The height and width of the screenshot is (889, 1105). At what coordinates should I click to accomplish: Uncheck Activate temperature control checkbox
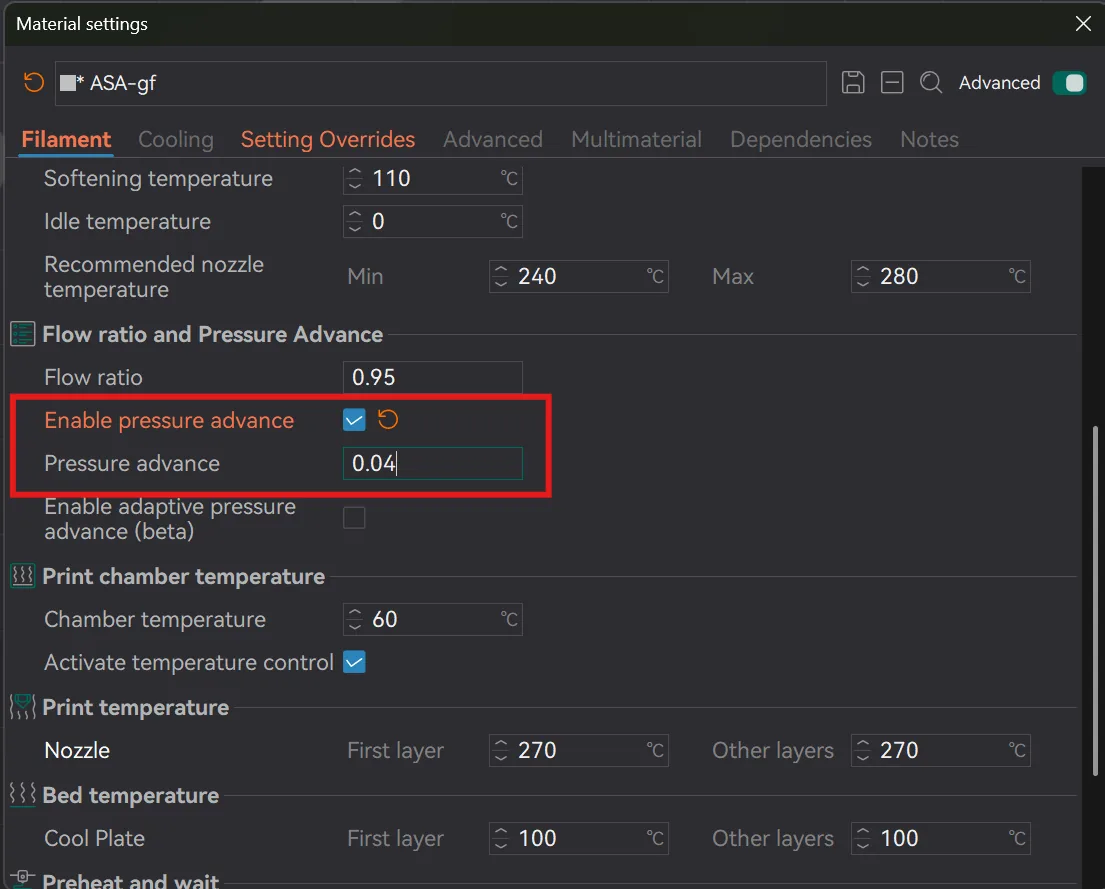pos(354,662)
